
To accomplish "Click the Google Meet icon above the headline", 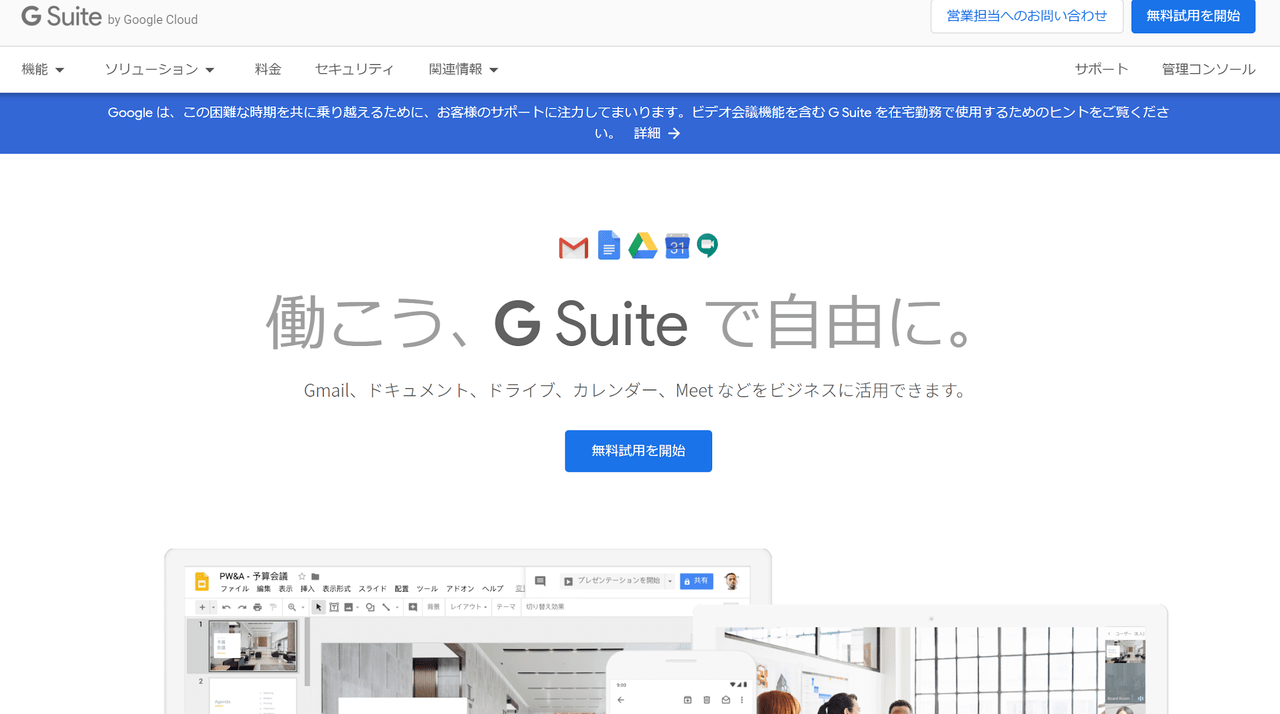I will click(708, 246).
